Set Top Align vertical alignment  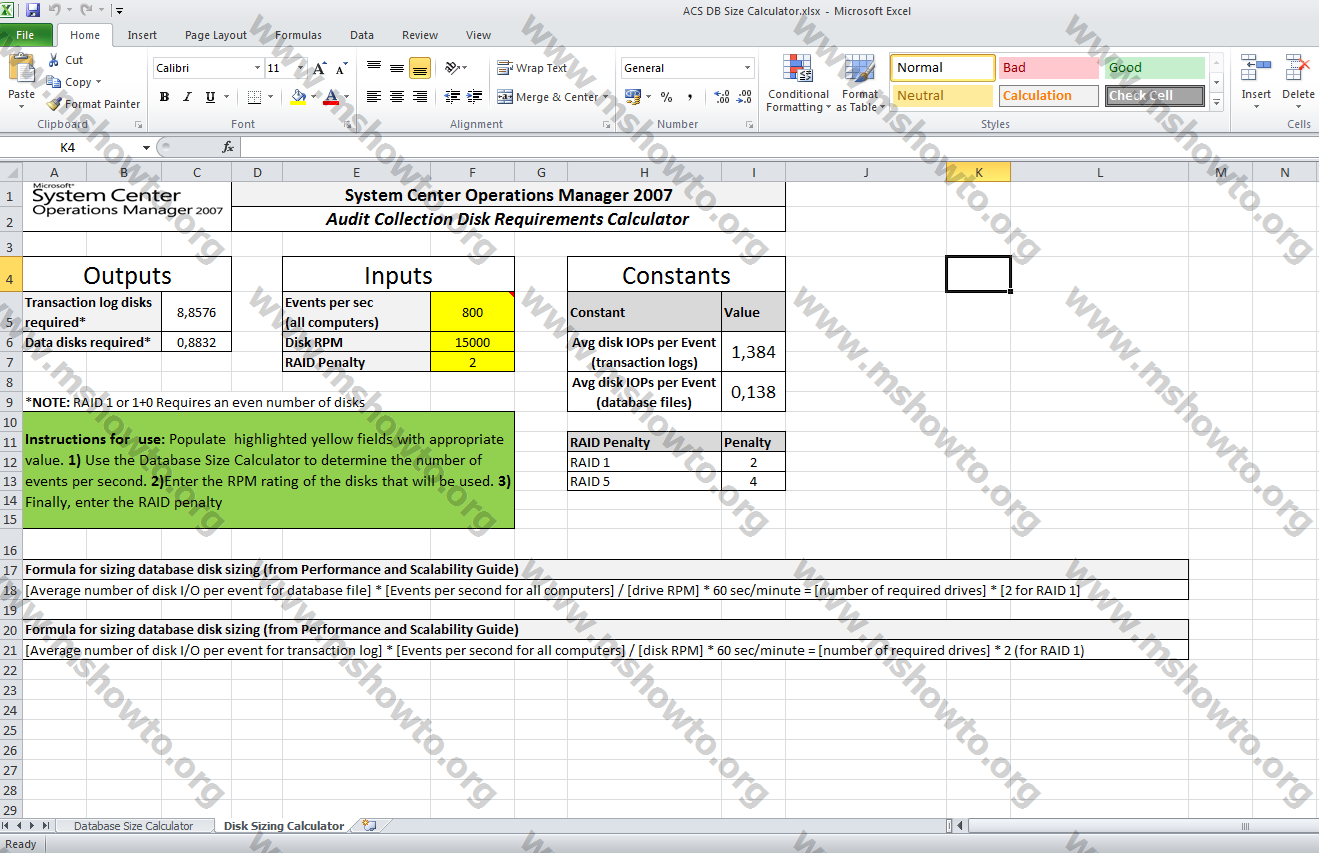pos(374,67)
